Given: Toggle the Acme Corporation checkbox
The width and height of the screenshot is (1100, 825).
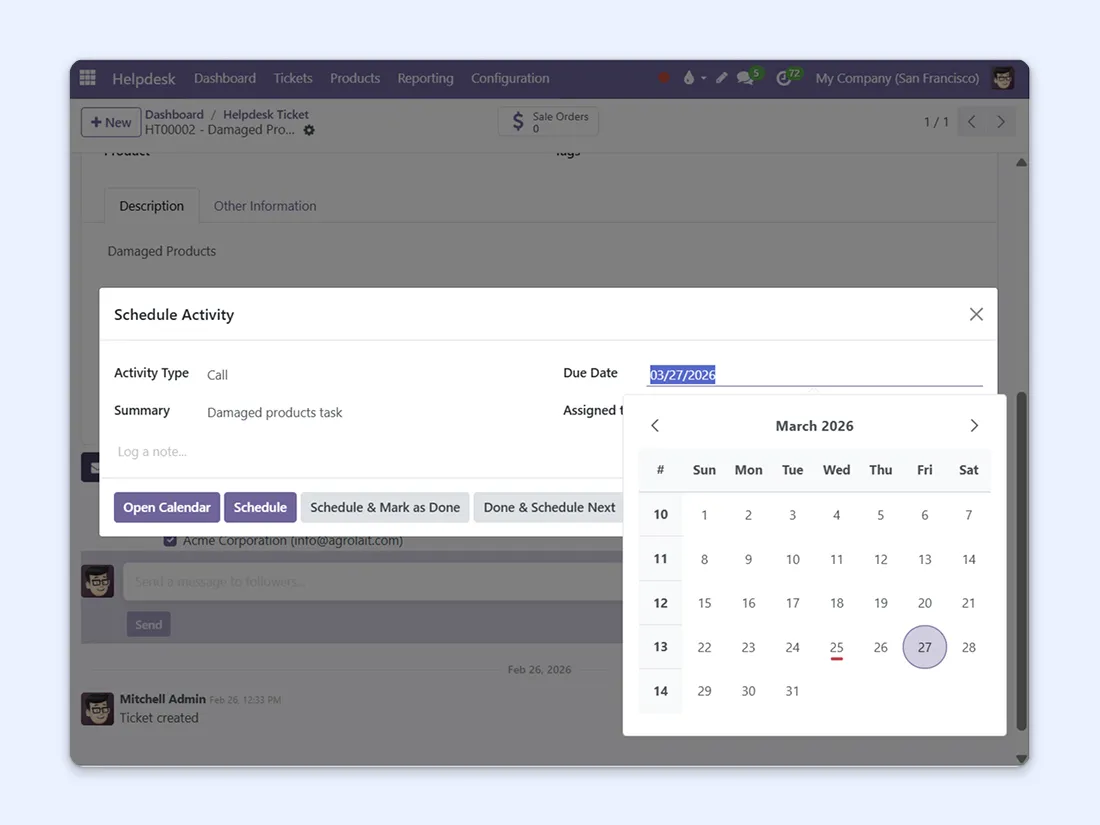Looking at the screenshot, I should tap(170, 541).
